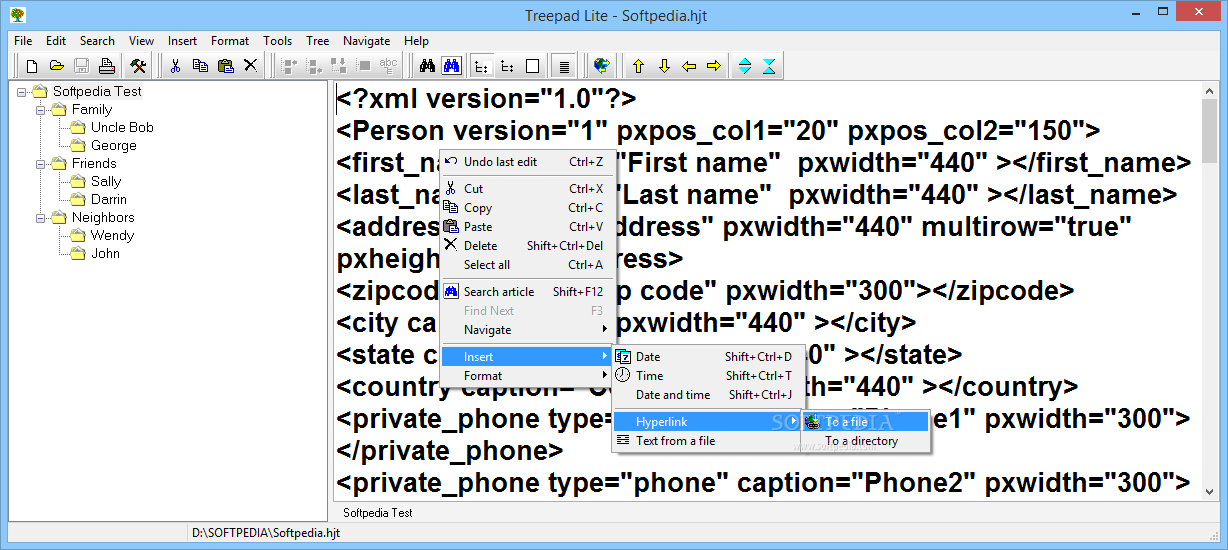Open the Tree menu

[x=318, y=41]
